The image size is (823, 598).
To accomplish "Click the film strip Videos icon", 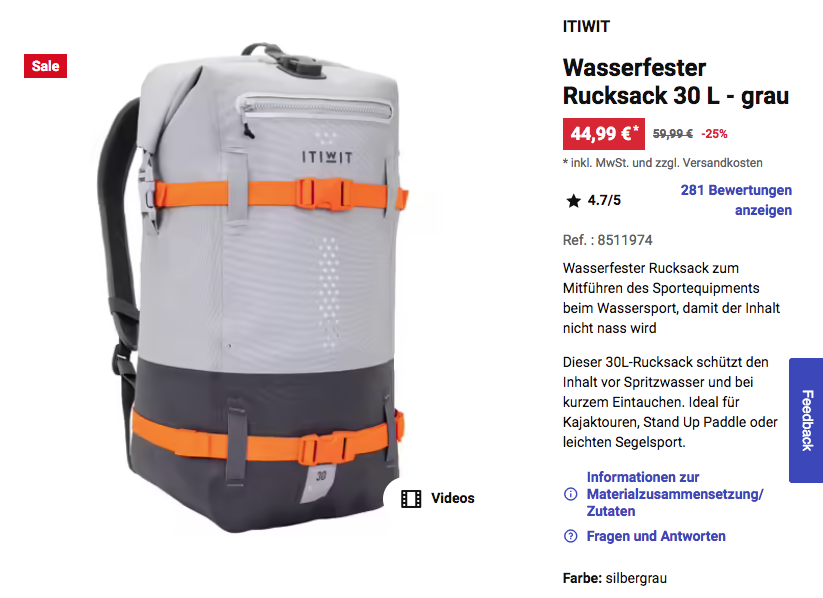I will (x=411, y=498).
